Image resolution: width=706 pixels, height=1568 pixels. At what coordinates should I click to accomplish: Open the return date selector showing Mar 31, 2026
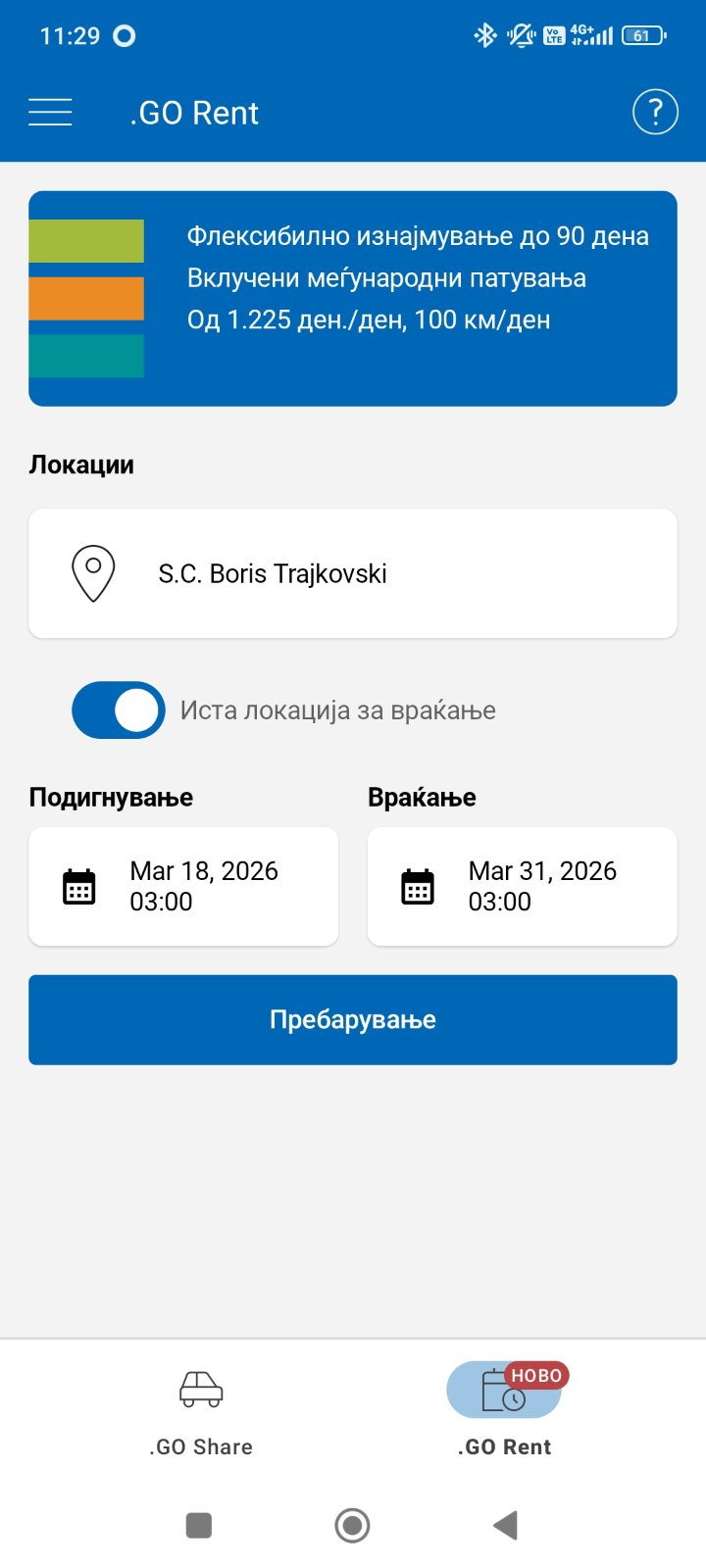click(x=522, y=886)
